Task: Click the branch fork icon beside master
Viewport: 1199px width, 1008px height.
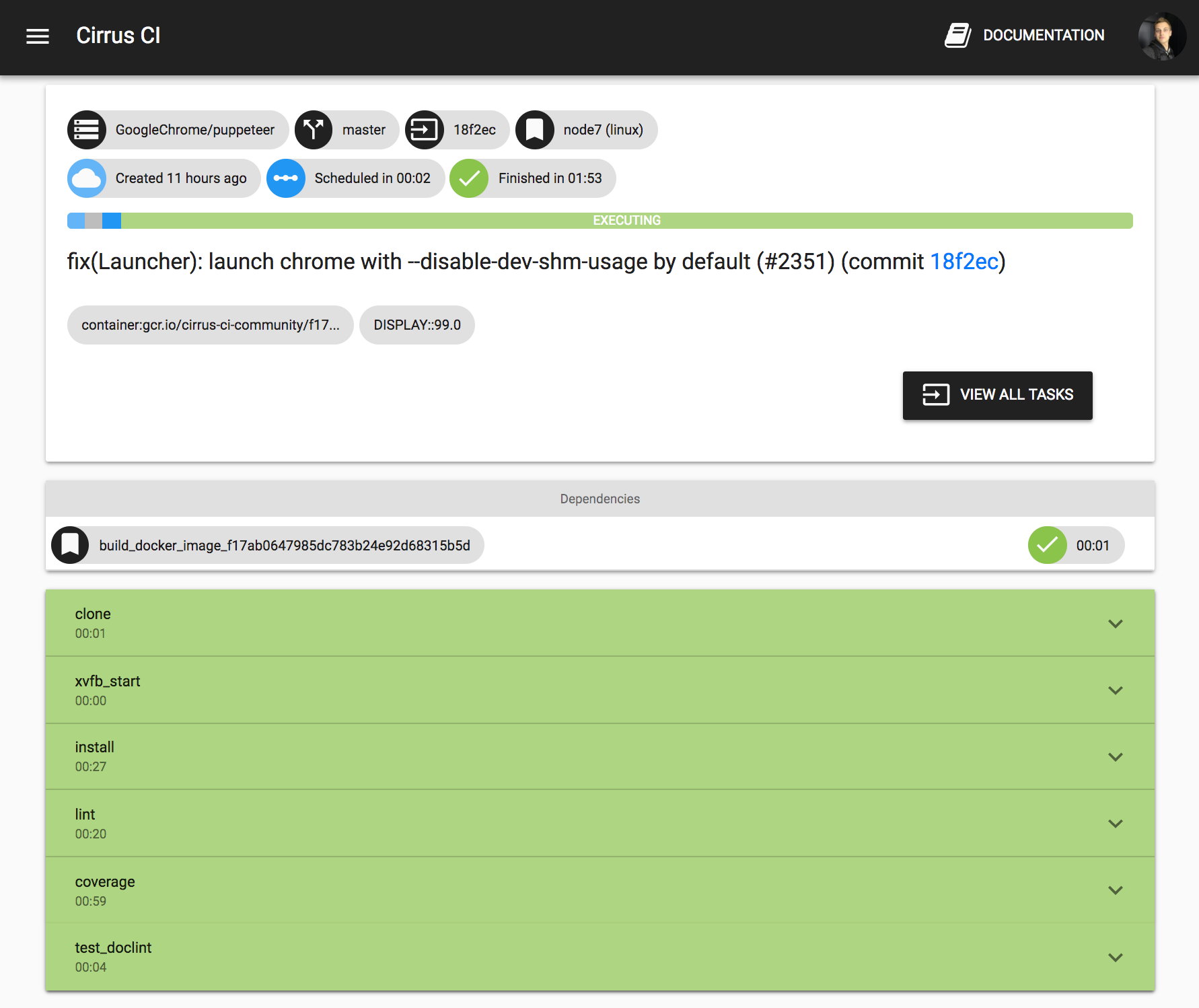Action: coord(314,130)
